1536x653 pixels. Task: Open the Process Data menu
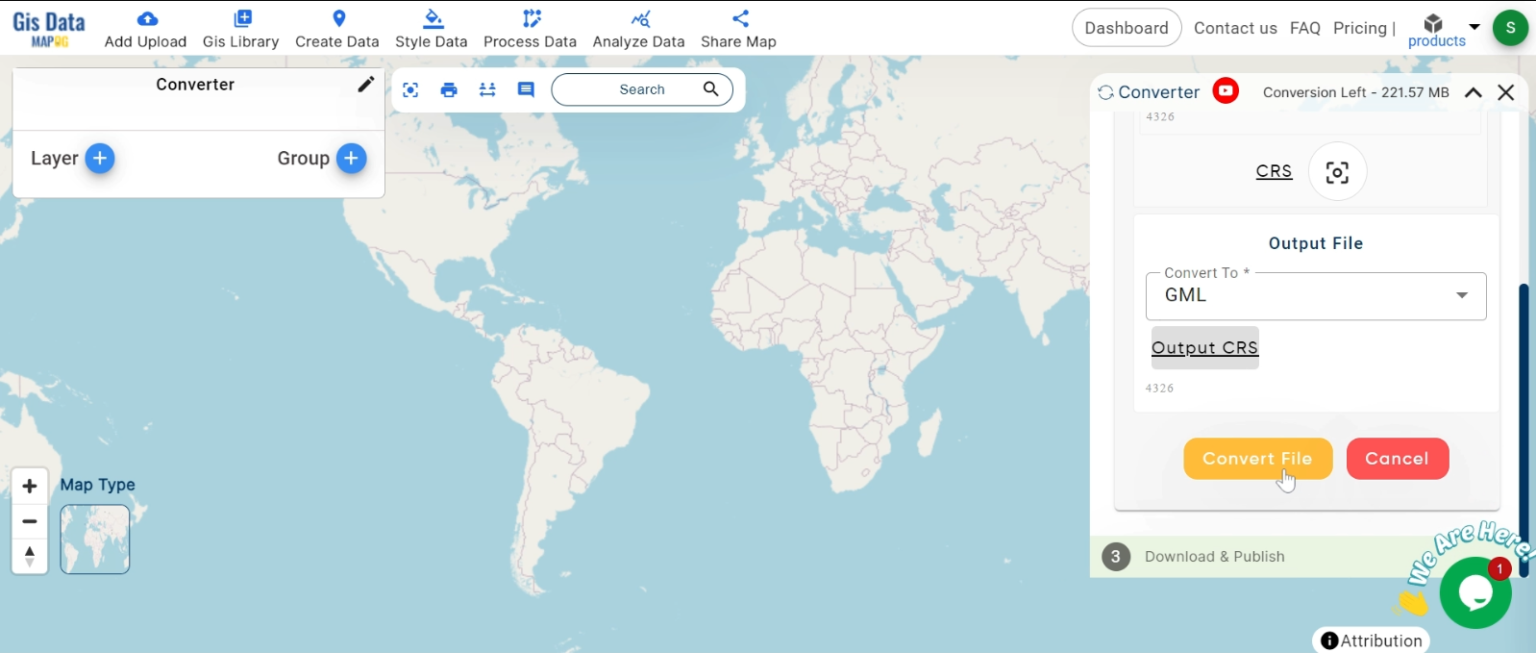530,29
